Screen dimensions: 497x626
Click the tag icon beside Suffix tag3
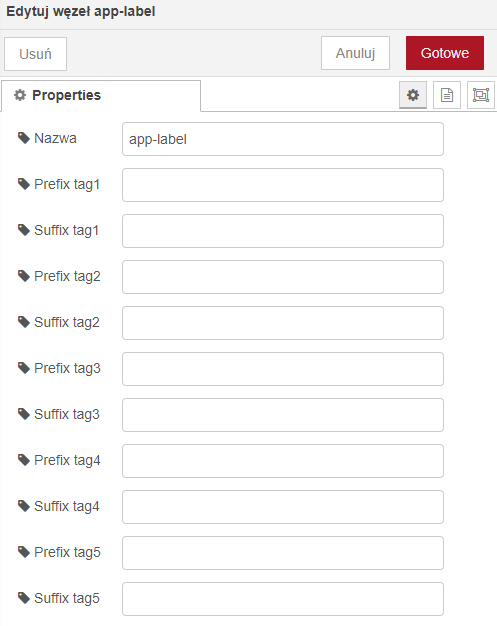click(24, 414)
